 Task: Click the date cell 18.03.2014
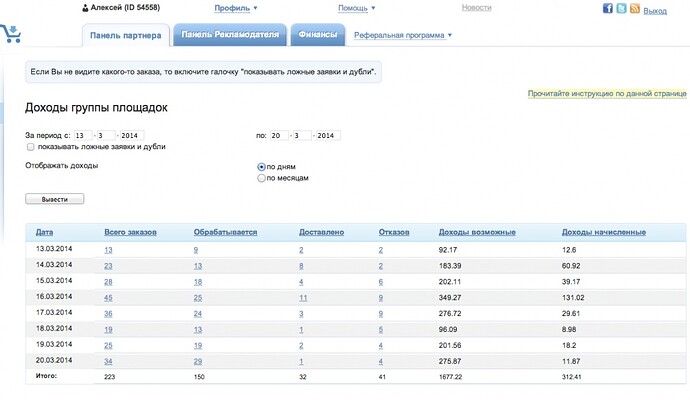[x=54, y=328]
